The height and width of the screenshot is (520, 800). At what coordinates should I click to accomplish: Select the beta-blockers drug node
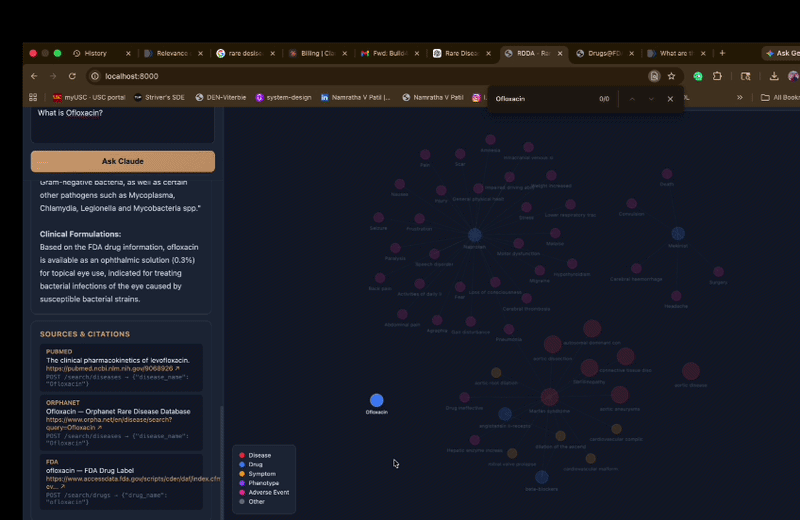pyautogui.click(x=542, y=477)
